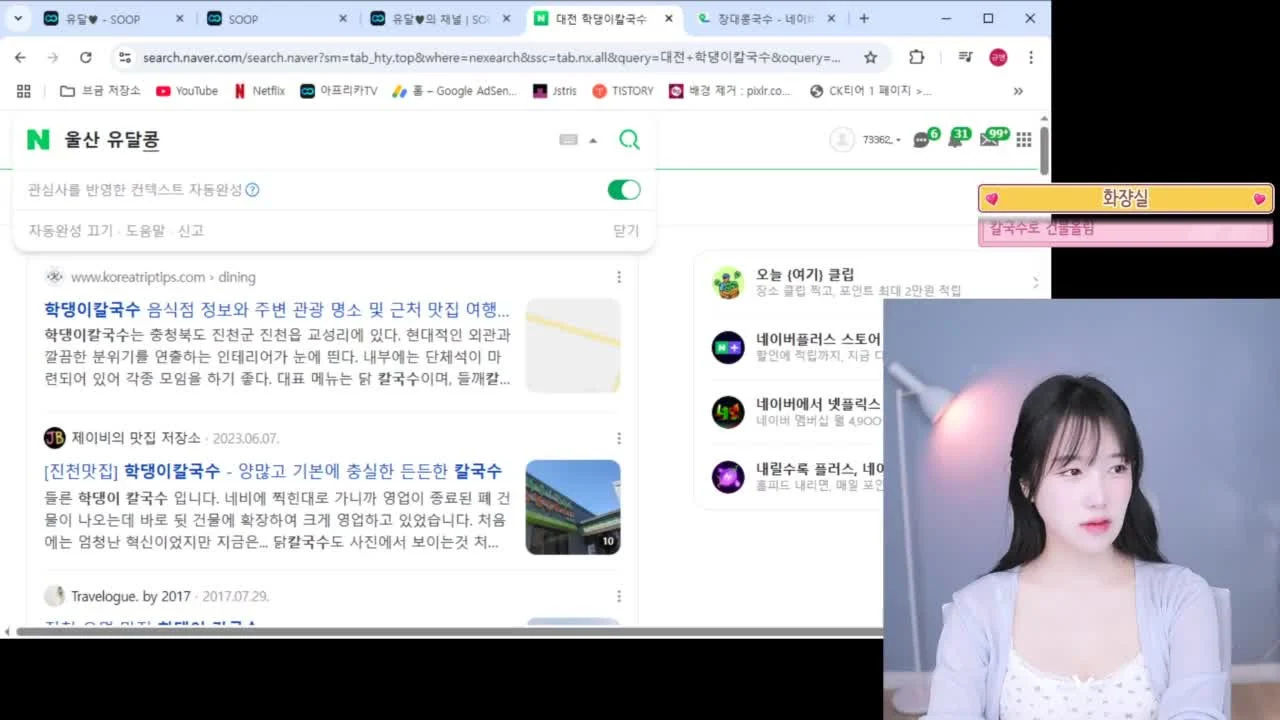Click the green Naver search magnifier icon
Viewport: 1280px width, 720px height.
coord(629,140)
